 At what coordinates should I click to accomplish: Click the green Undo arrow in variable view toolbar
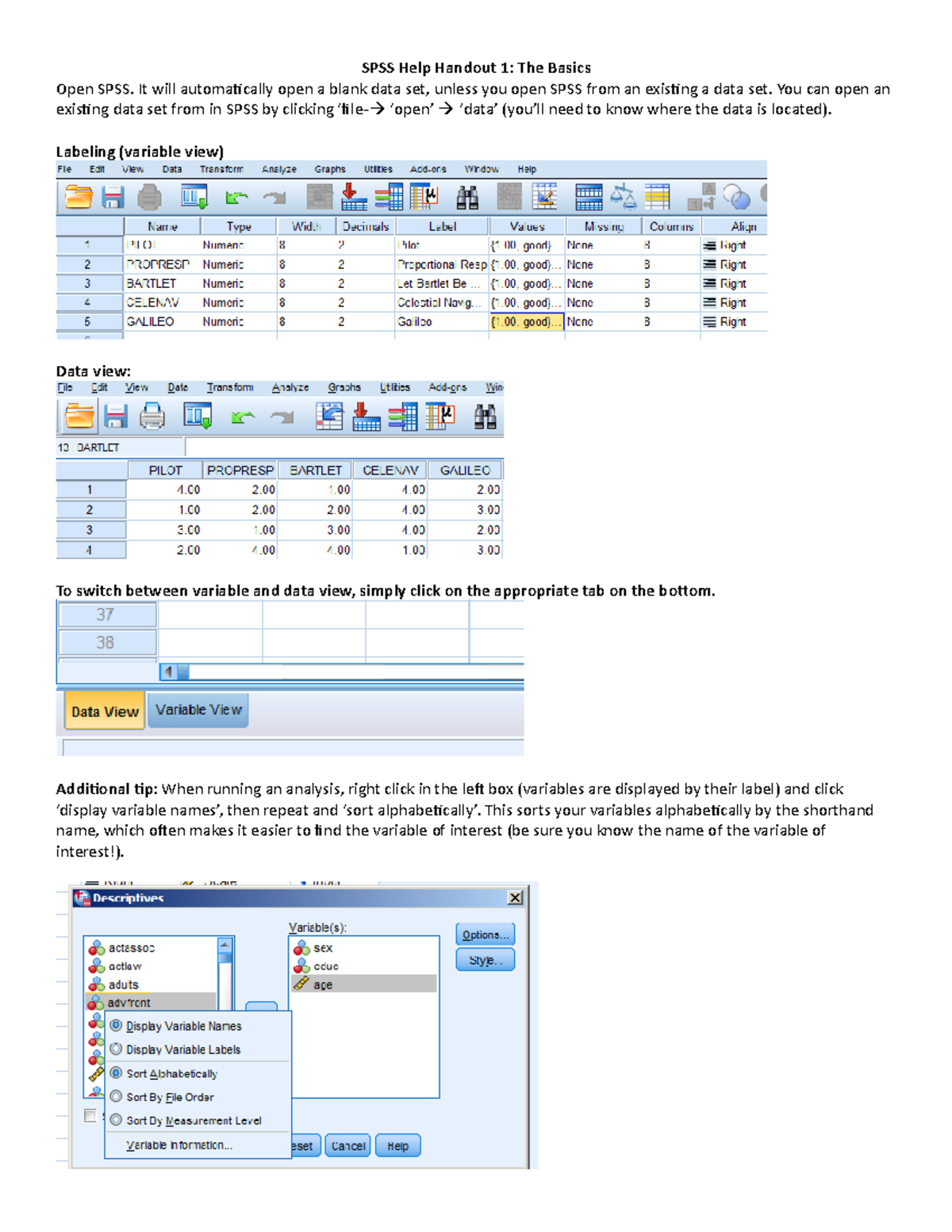pos(236,198)
